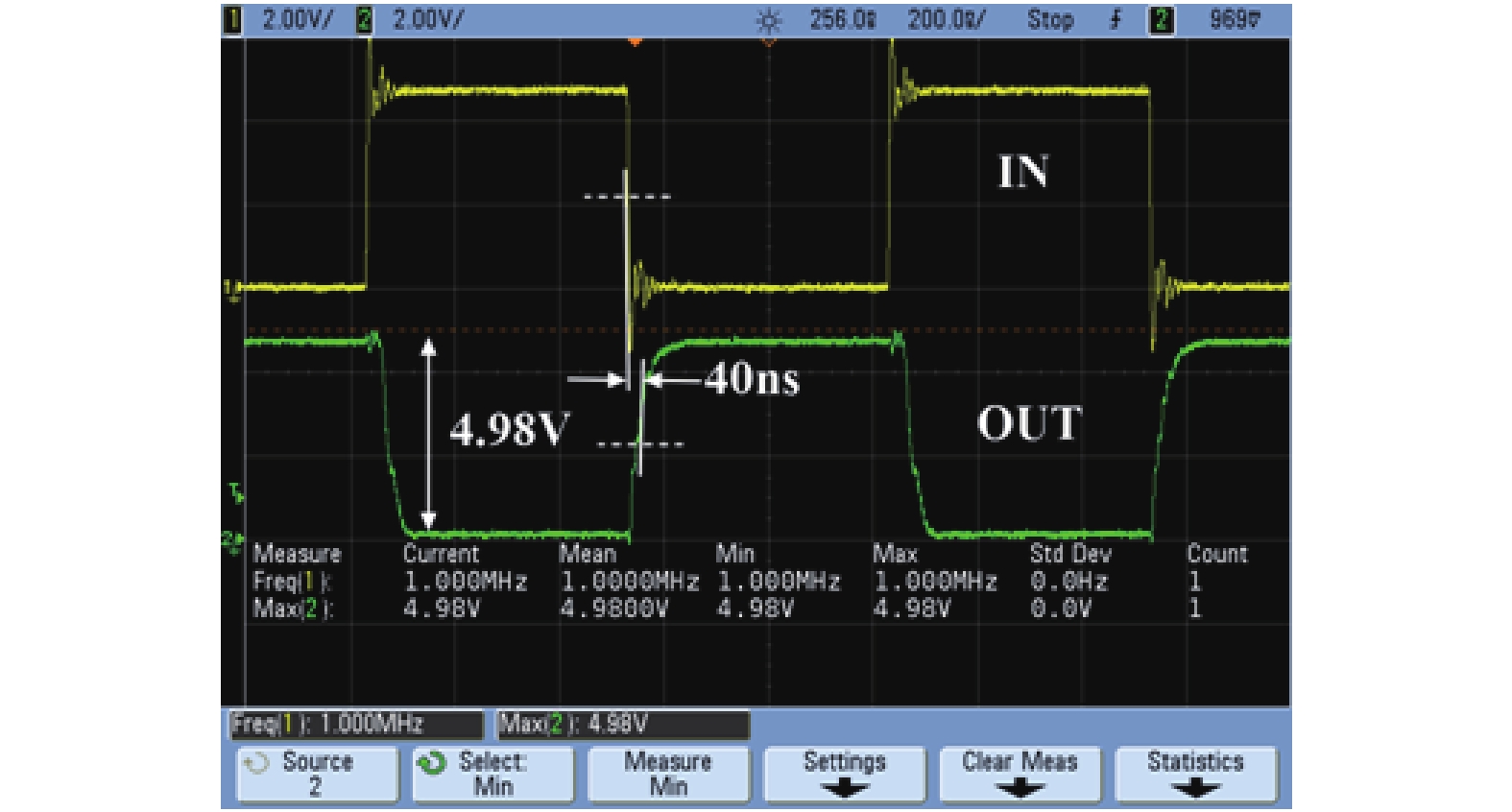This screenshot has height=812, width=1512.
Task: Click the green rotary icon on Select softkey
Action: (x=432, y=764)
